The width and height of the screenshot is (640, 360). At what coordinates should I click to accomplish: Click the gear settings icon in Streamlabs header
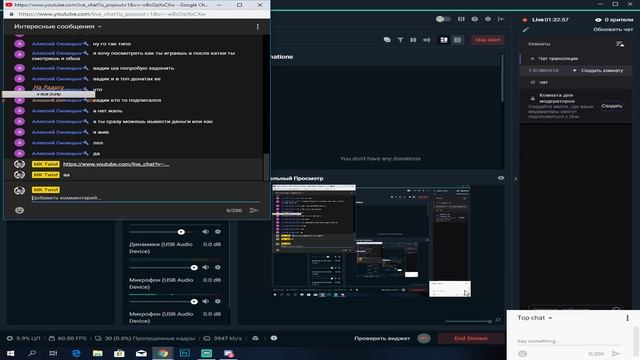488,19
